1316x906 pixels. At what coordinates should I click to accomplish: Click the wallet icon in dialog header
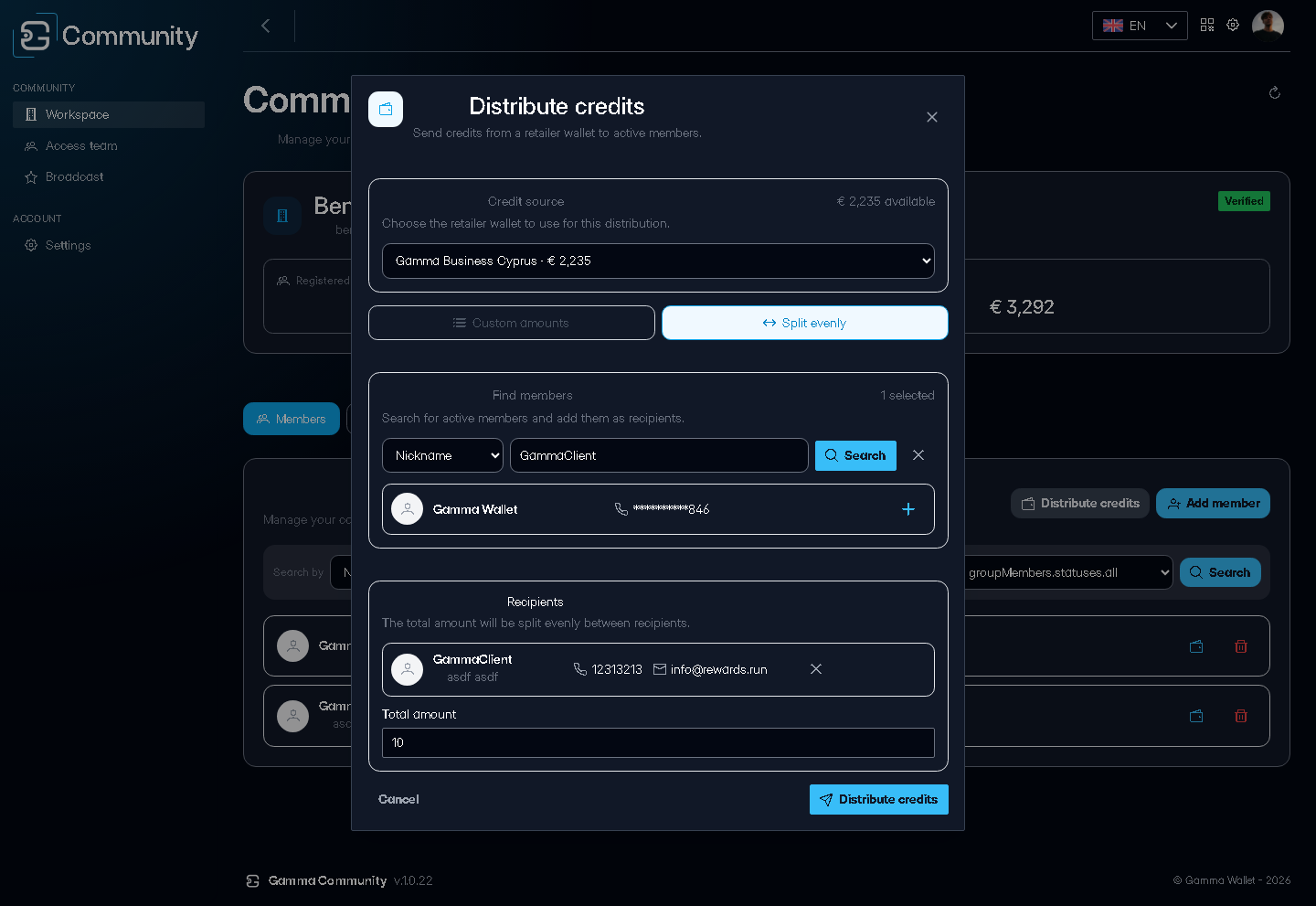tap(386, 110)
